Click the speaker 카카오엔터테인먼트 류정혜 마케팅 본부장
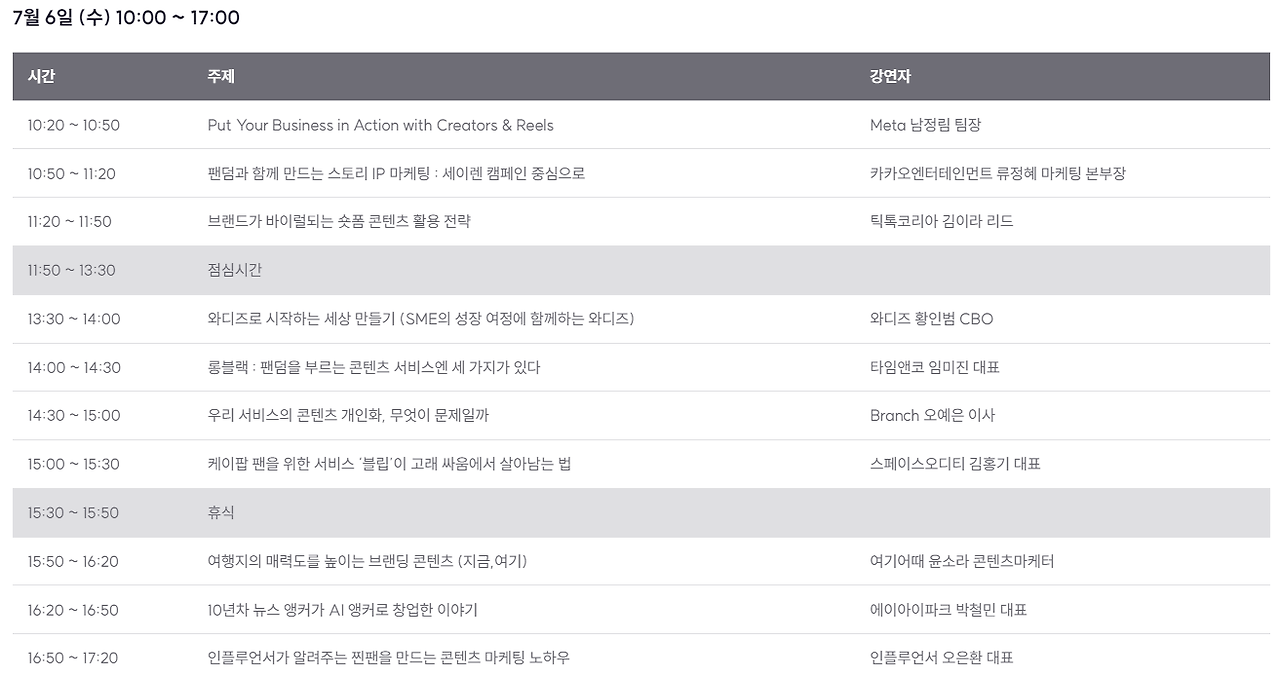 [998, 174]
